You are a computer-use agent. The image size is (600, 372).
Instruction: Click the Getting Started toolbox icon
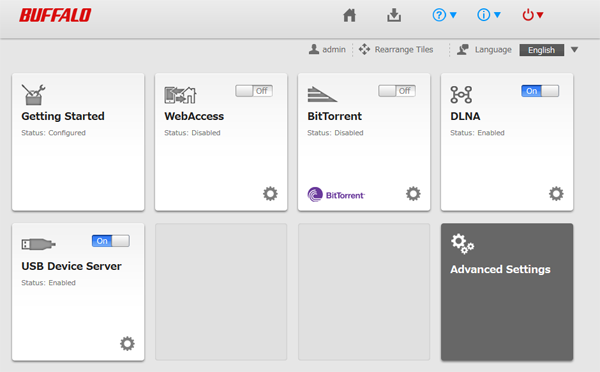33,95
